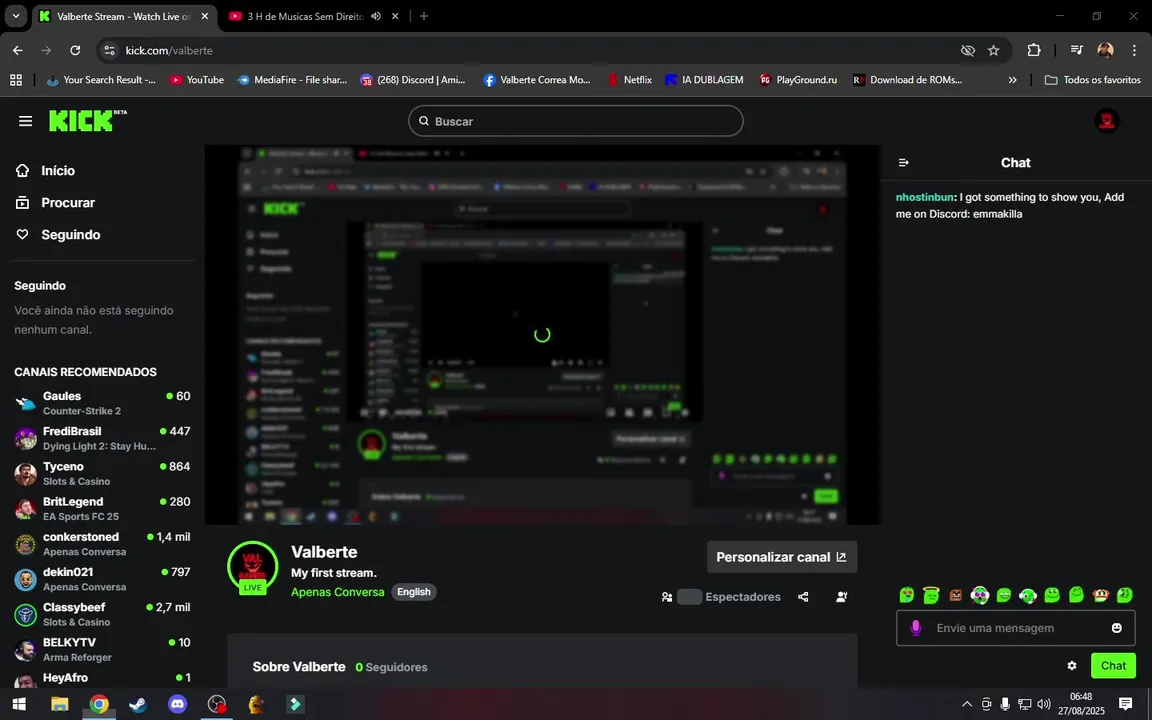Click Personalizar canal button
The width and height of the screenshot is (1152, 720).
(x=782, y=557)
